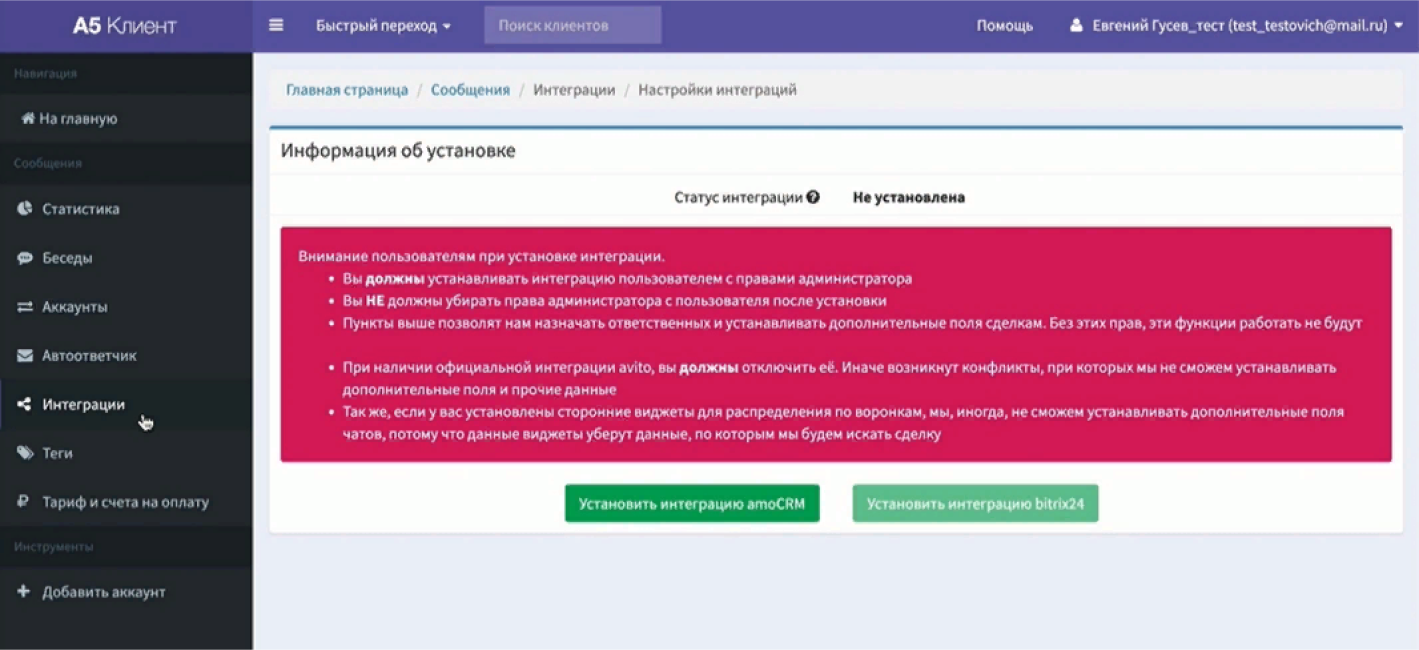Click the Помощь link in the header
The width and height of the screenshot is (1419, 650).
click(x=1004, y=25)
